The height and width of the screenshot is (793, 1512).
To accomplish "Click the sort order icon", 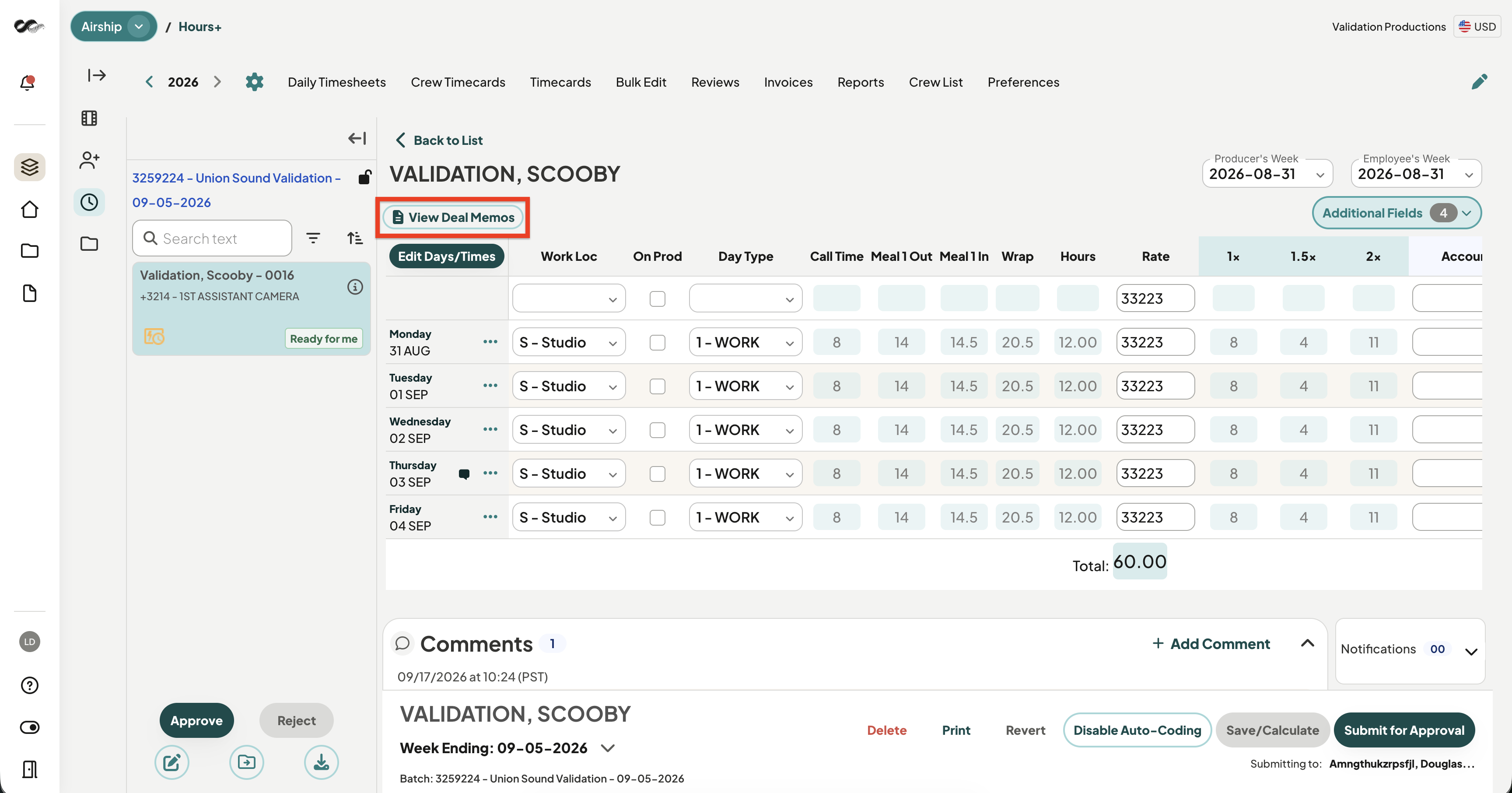I will click(354, 238).
